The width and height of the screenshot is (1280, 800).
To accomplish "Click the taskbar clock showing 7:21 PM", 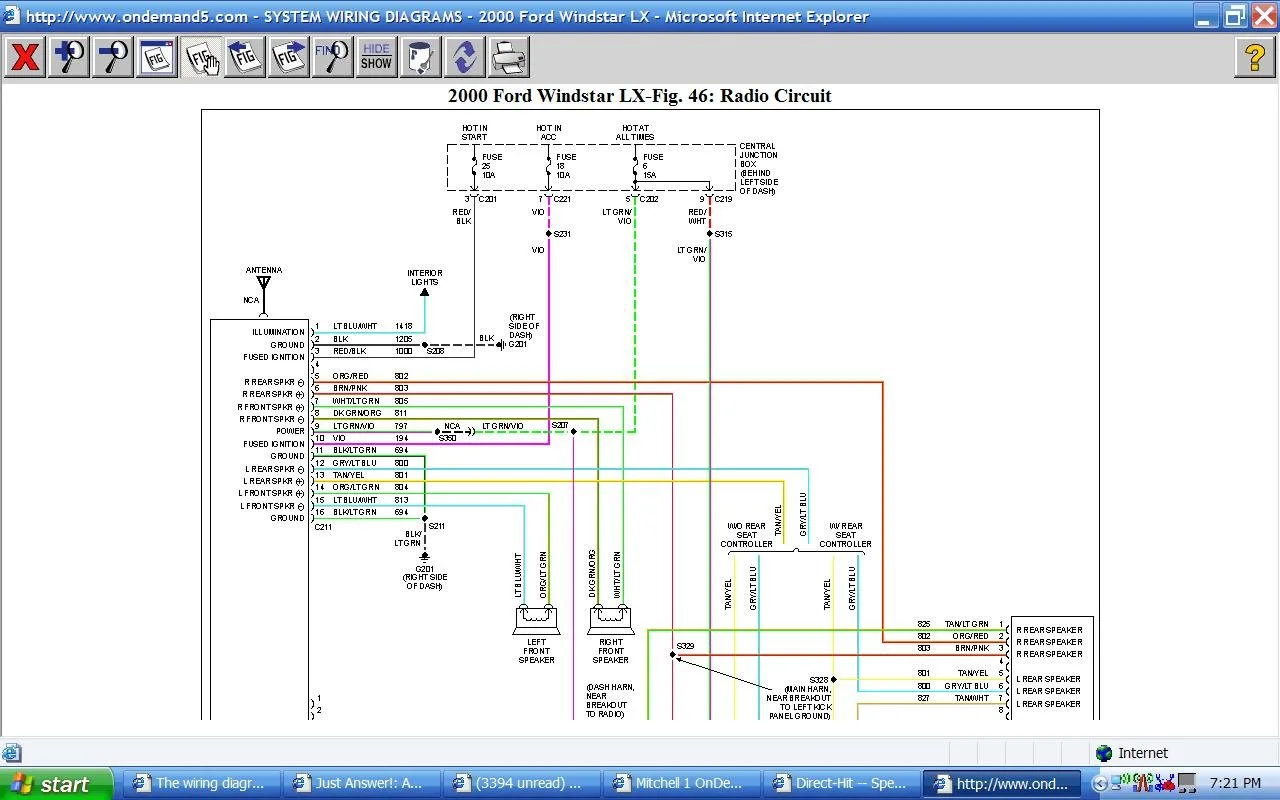I will pos(1235,783).
